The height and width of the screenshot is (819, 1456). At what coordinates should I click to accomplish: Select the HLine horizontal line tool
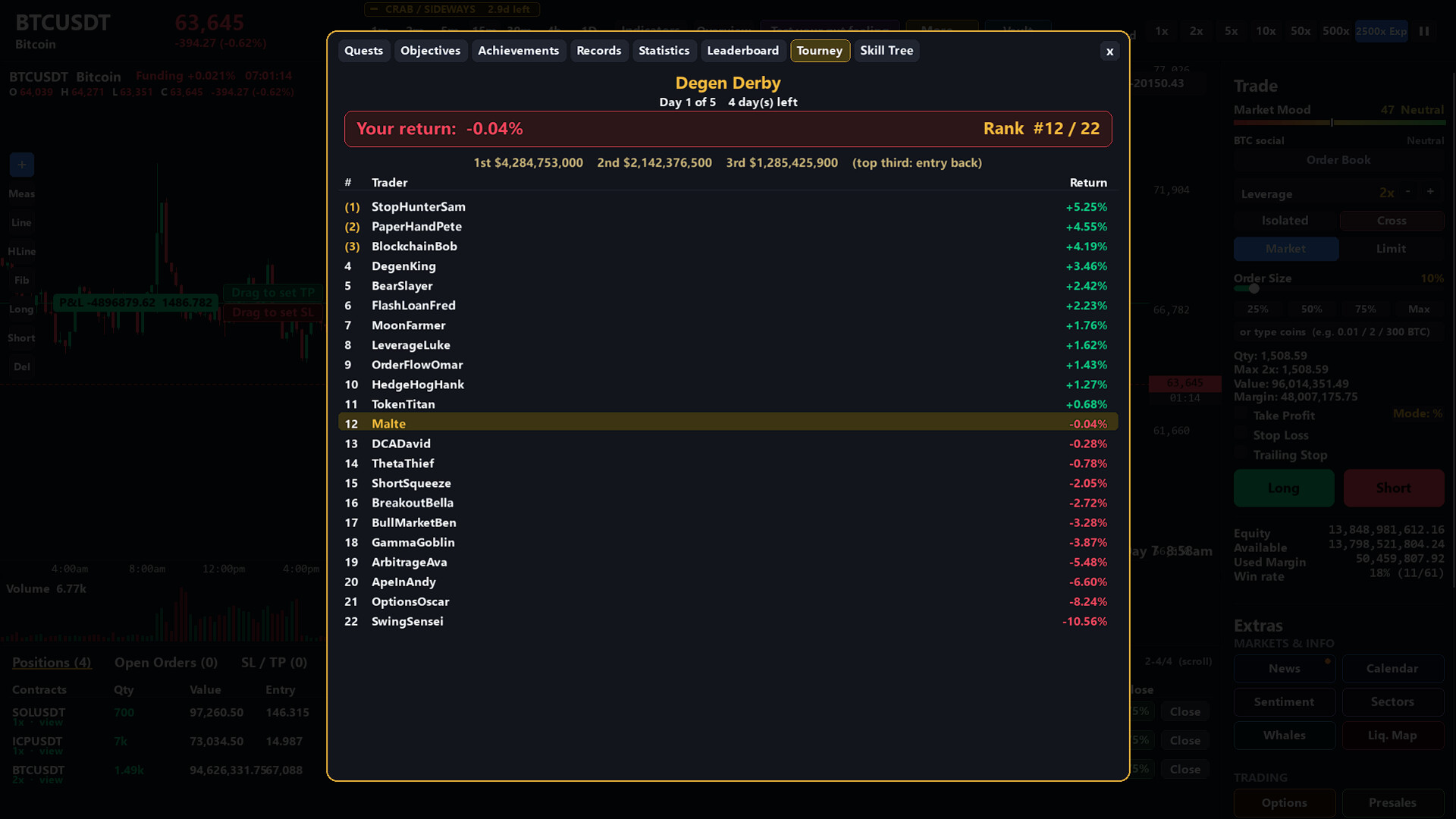(x=22, y=251)
